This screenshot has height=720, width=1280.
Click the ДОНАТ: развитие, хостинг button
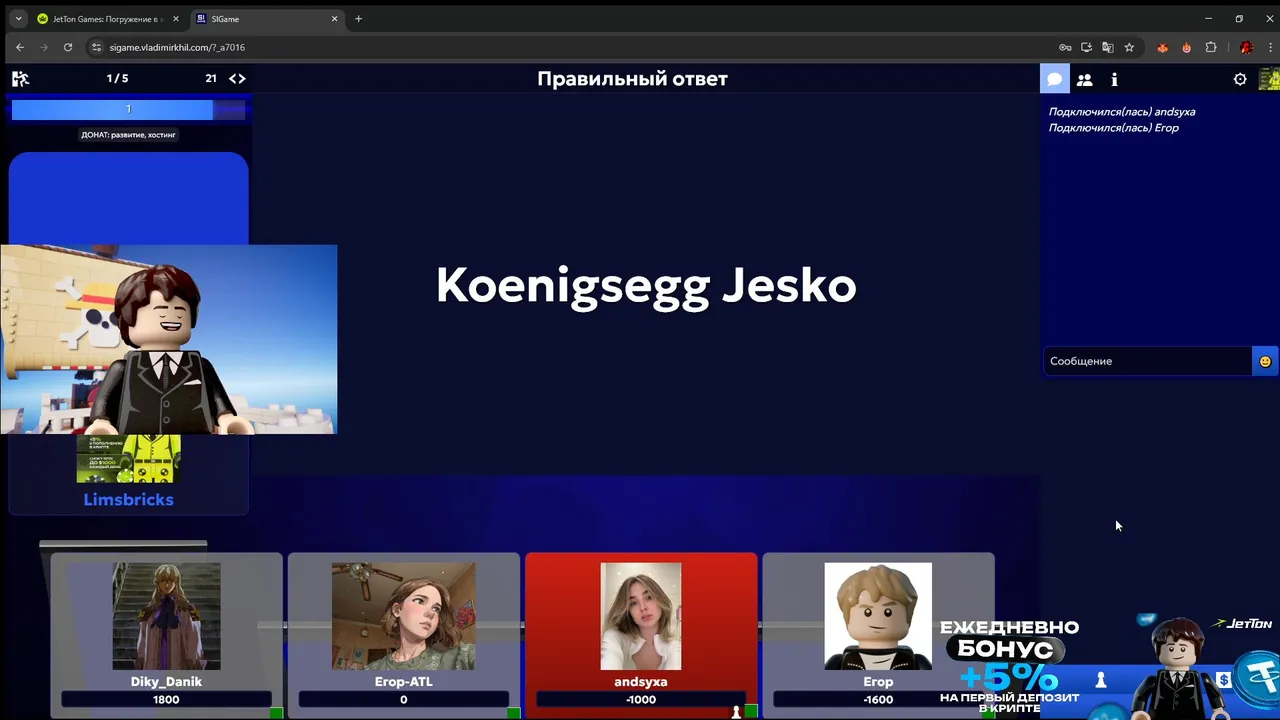128,135
